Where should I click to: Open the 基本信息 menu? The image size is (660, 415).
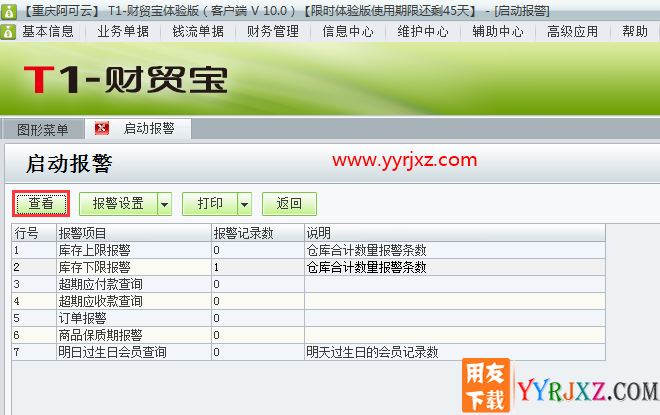(x=48, y=32)
